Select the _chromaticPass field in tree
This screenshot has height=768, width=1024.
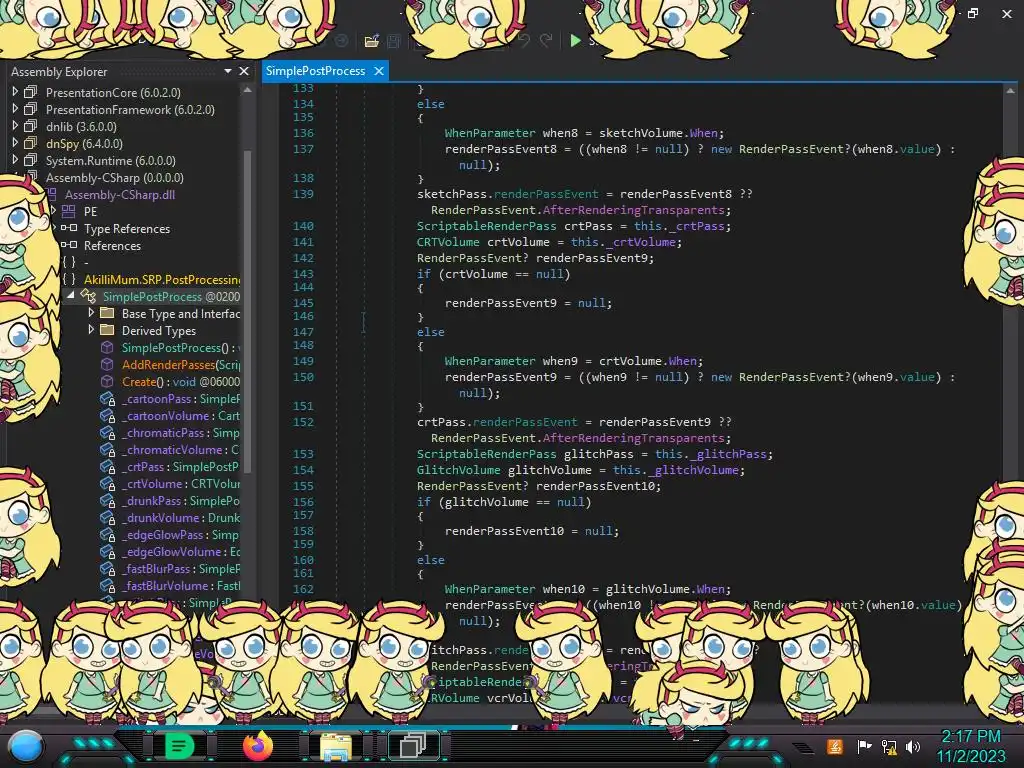point(180,432)
